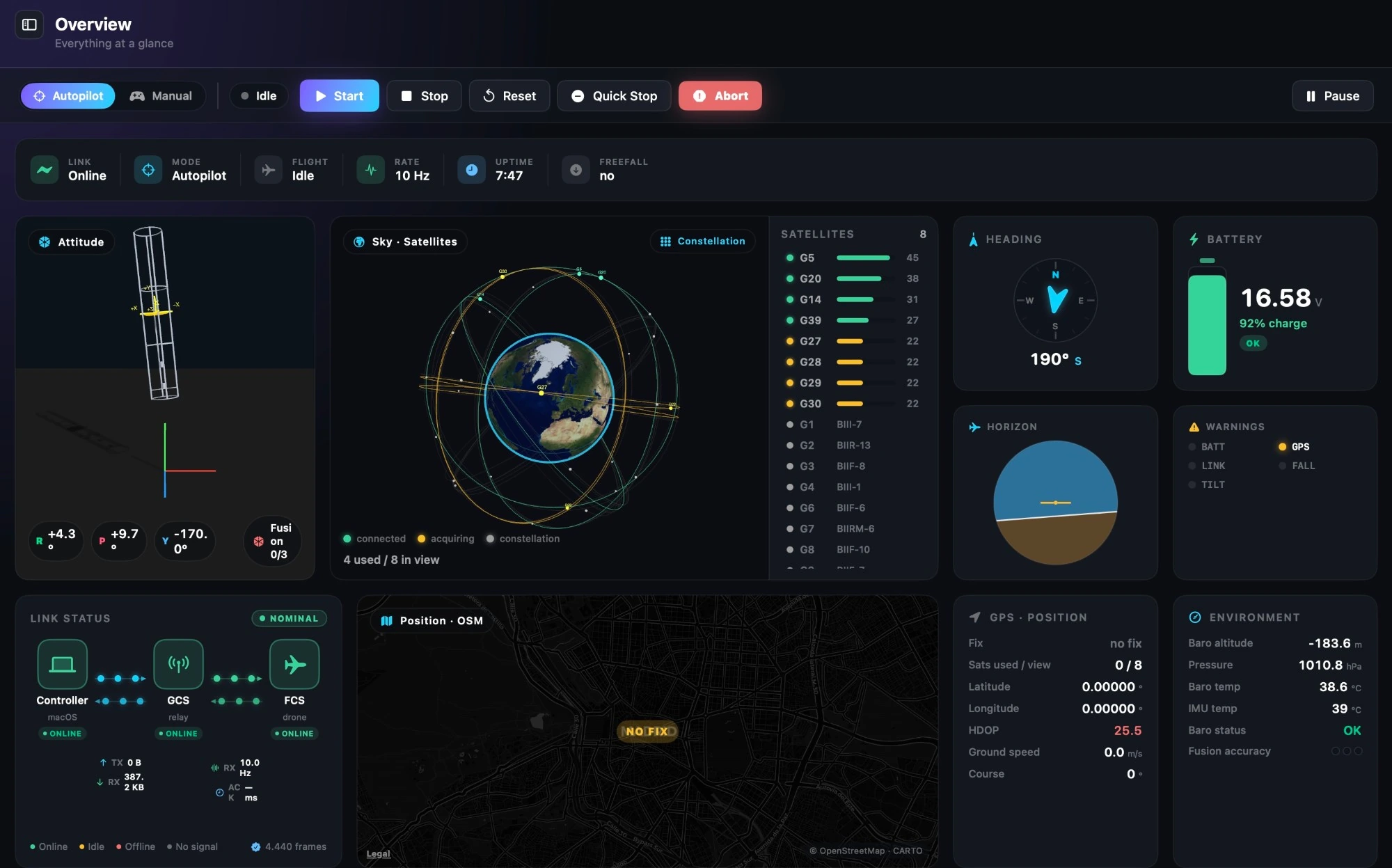Click the FCS drone airplane icon
This screenshot has height=868, width=1392.
(x=294, y=665)
